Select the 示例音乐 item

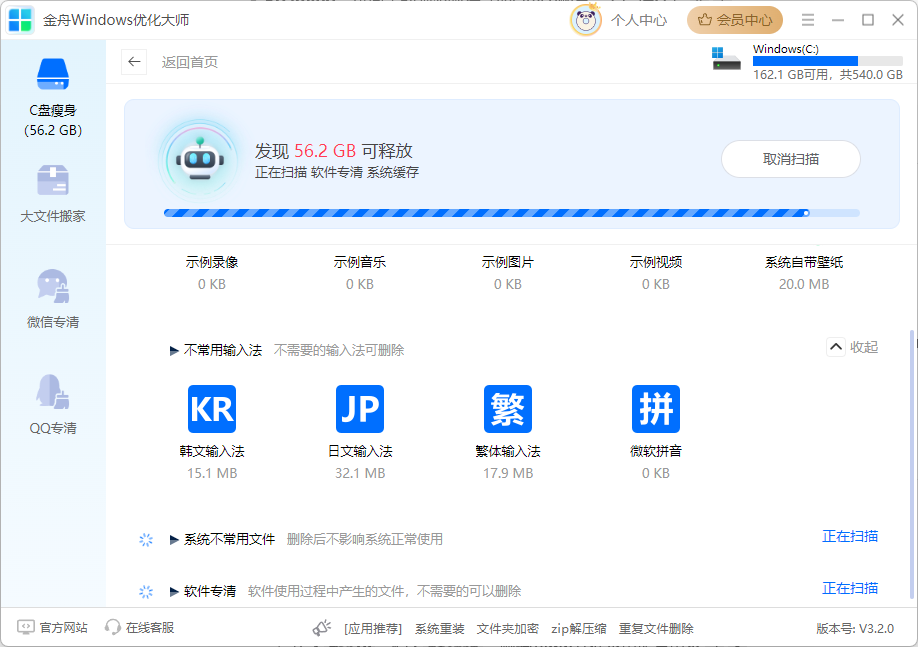(x=359, y=272)
